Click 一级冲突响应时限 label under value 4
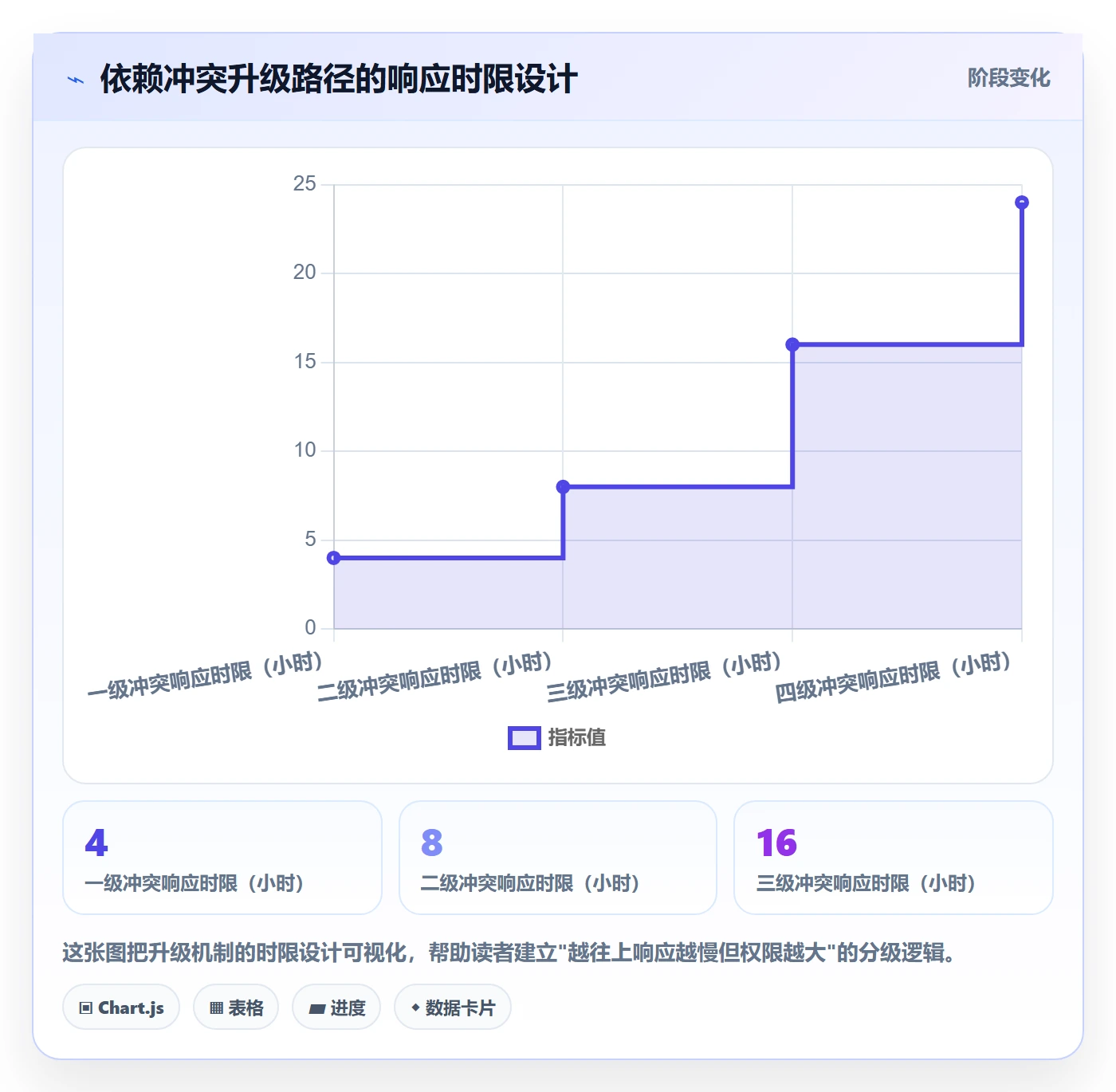 [195, 883]
